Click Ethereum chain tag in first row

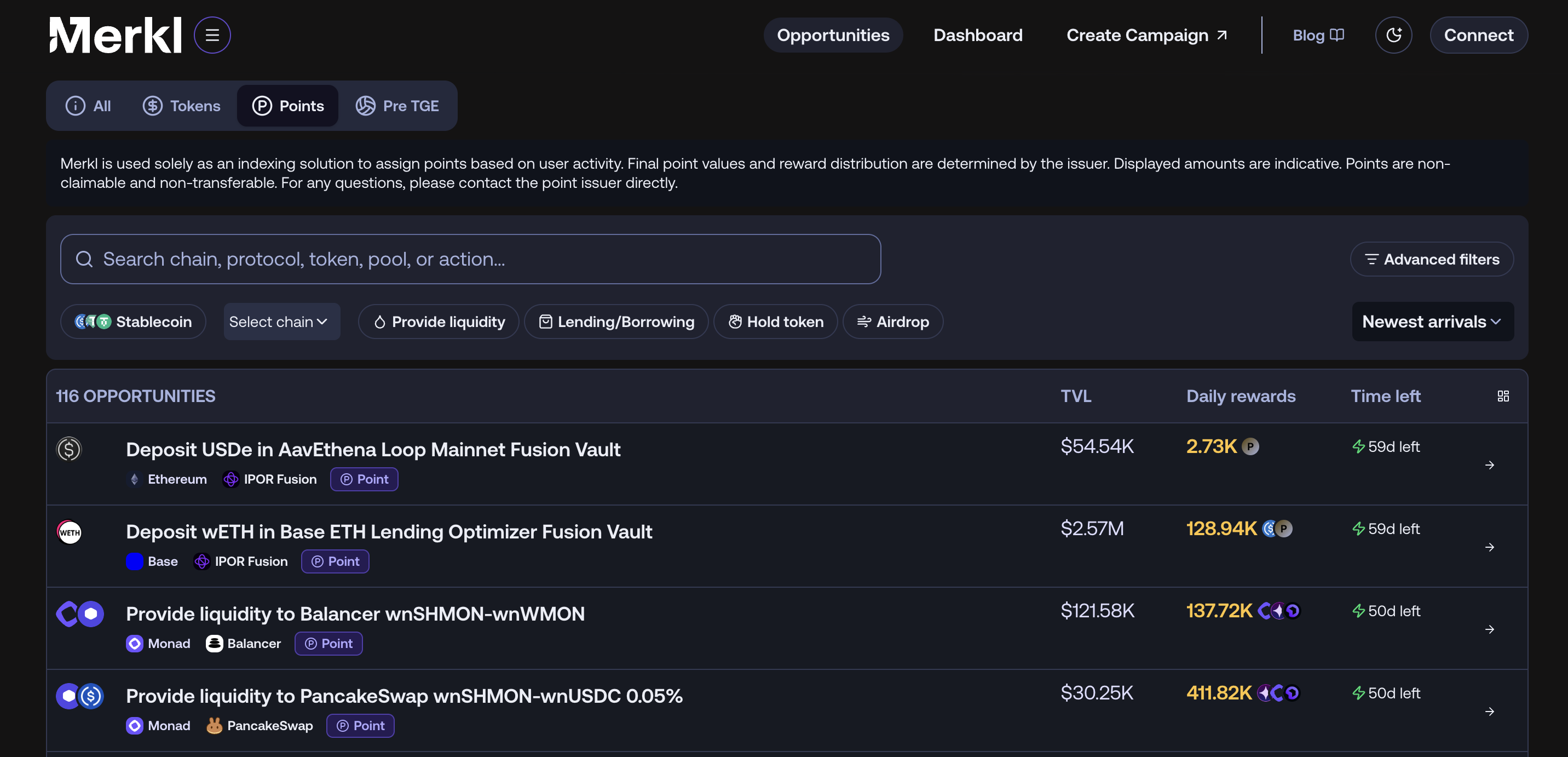(167, 479)
